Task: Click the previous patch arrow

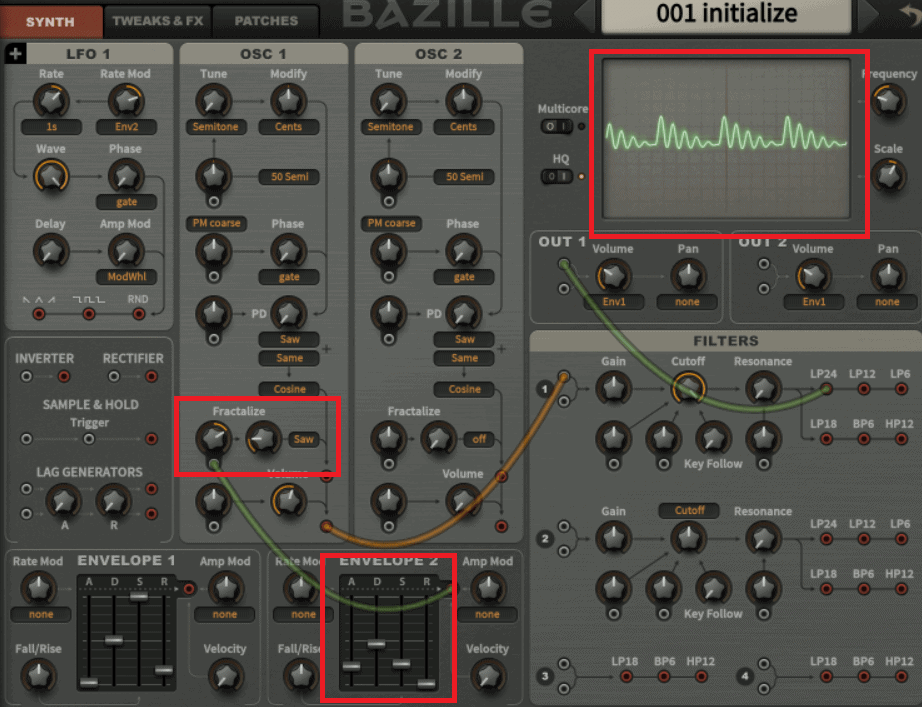Action: tap(584, 14)
